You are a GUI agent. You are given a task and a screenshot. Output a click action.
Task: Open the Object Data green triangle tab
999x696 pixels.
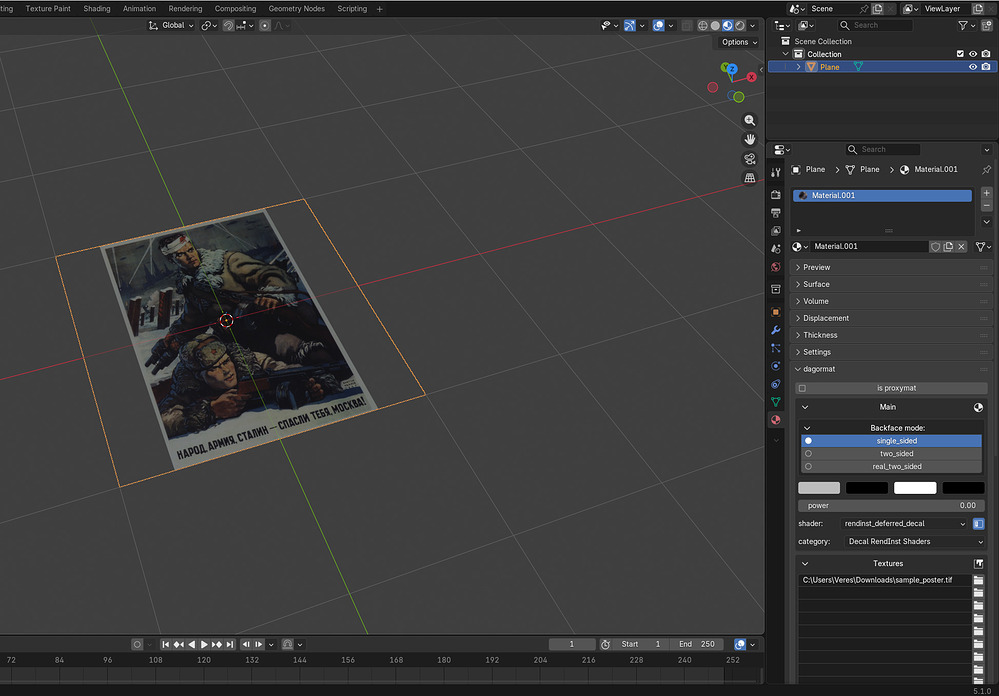pyautogui.click(x=776, y=402)
